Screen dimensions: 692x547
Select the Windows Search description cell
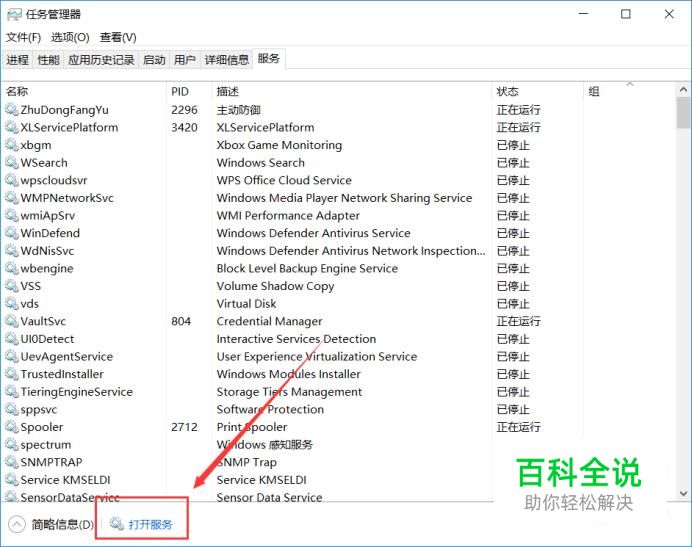click(260, 162)
